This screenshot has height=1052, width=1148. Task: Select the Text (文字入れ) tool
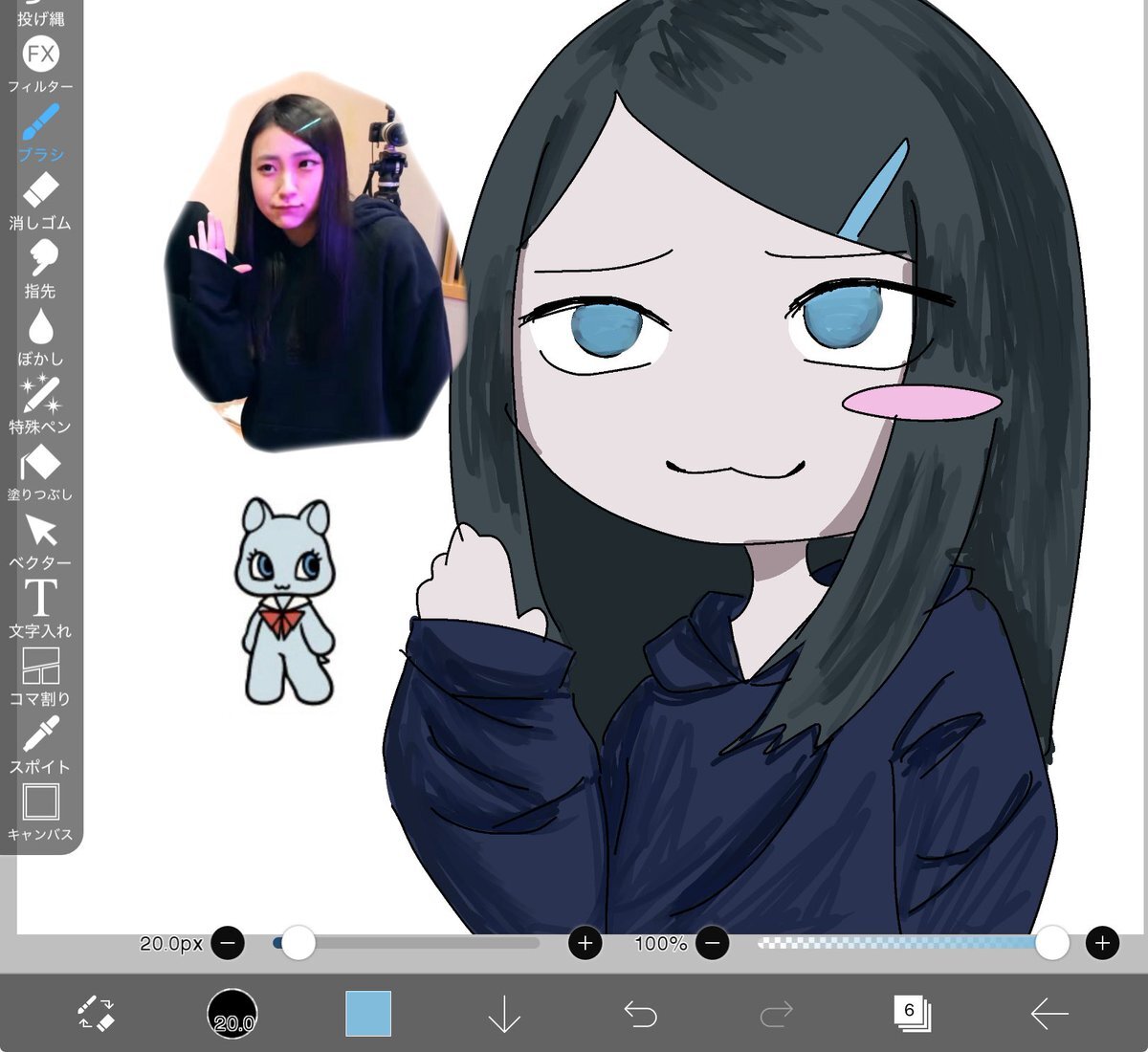(x=40, y=609)
